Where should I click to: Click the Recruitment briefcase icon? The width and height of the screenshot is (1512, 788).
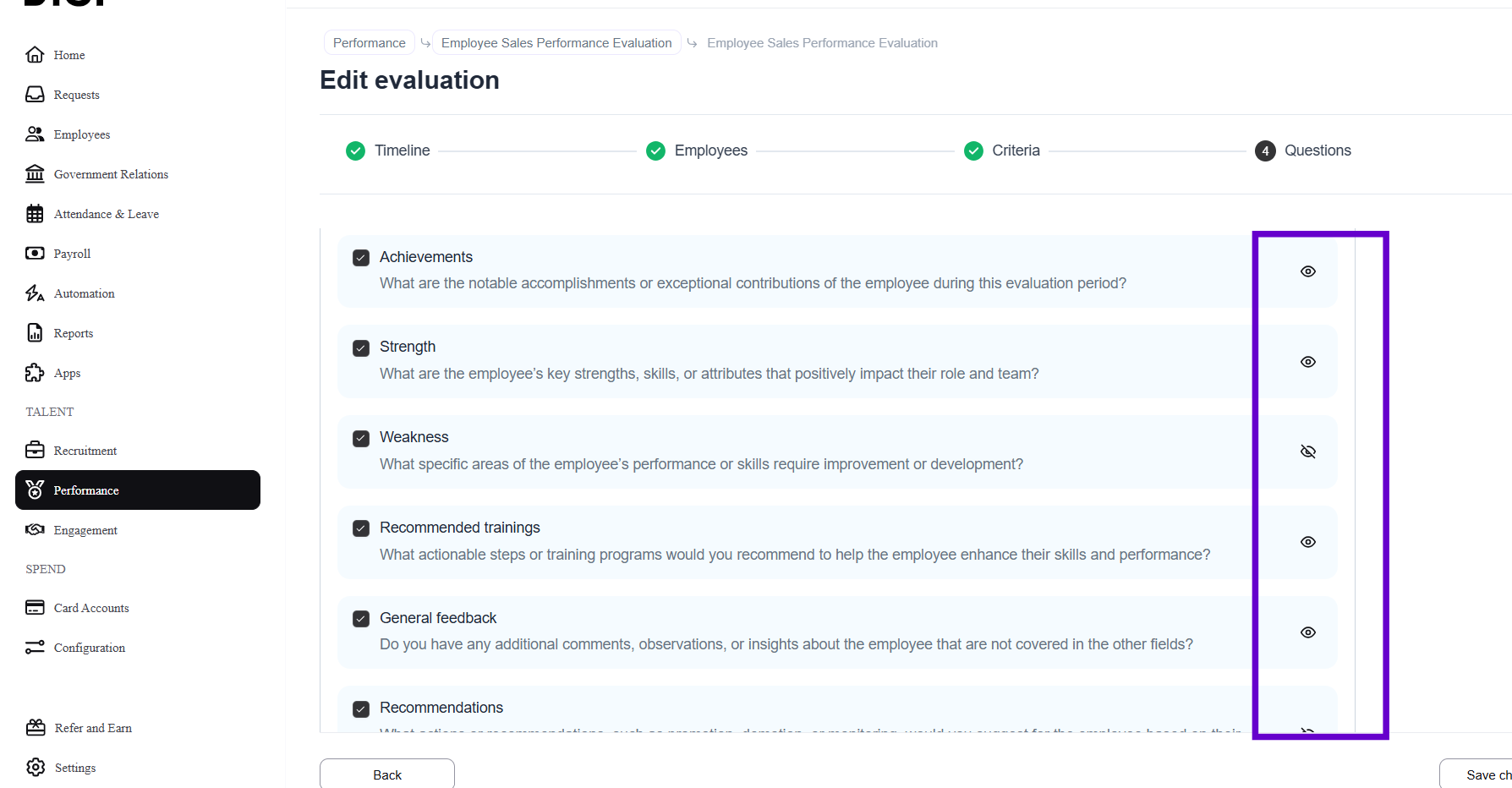click(x=35, y=451)
